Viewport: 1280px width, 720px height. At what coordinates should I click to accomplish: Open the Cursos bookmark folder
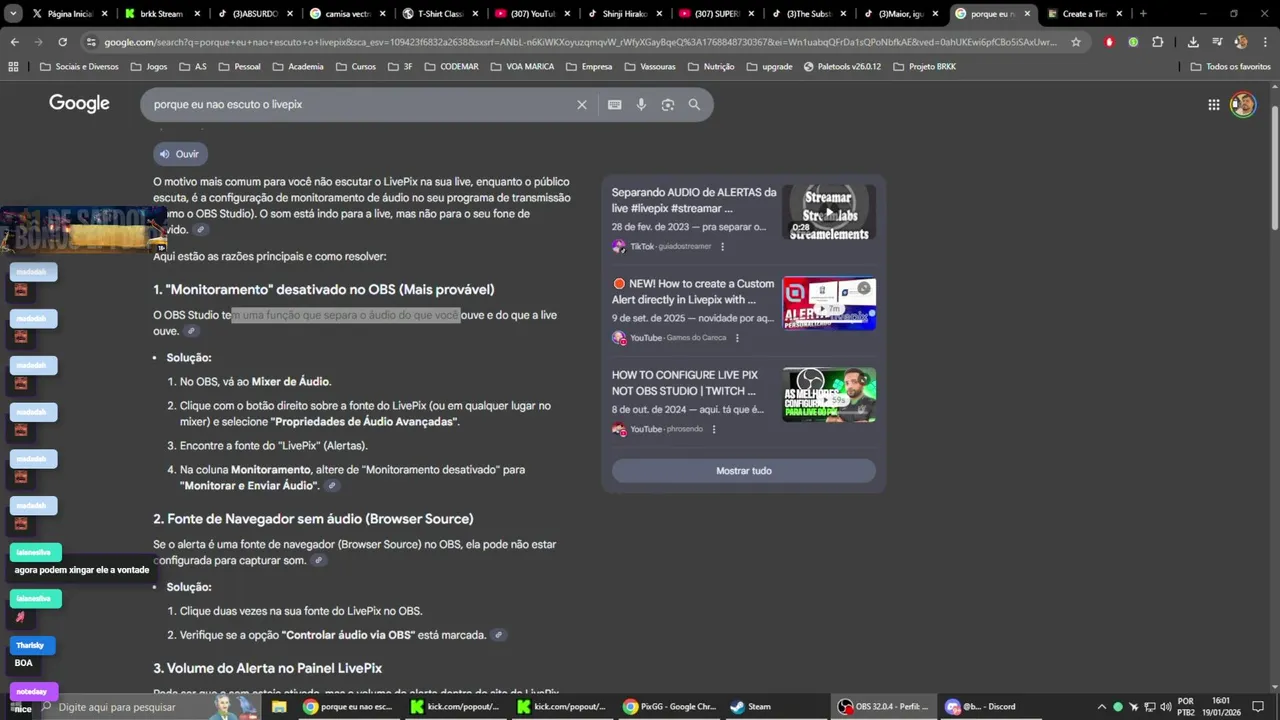click(356, 67)
